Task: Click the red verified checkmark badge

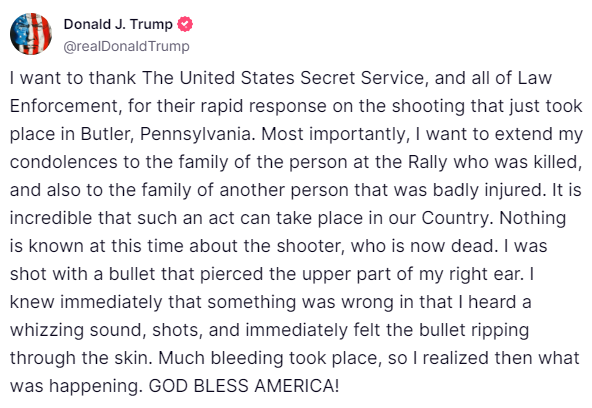Action: [185, 24]
